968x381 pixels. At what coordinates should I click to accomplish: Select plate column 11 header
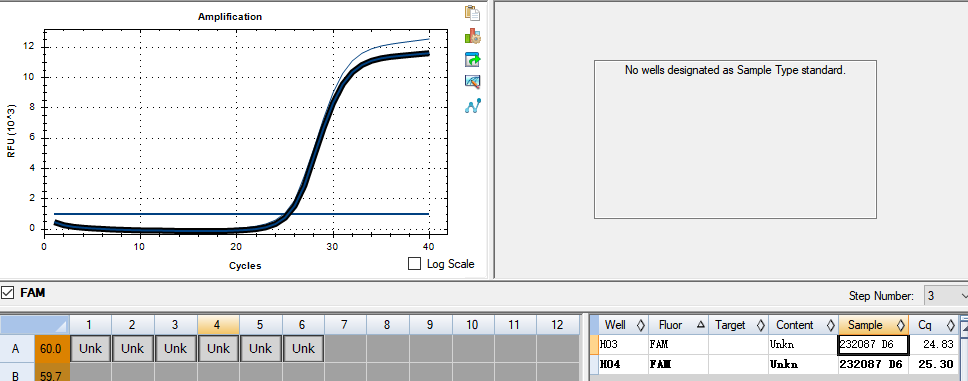click(x=515, y=324)
